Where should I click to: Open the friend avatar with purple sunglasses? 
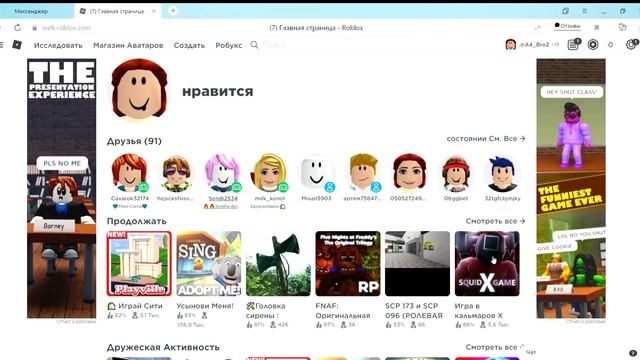tap(176, 173)
